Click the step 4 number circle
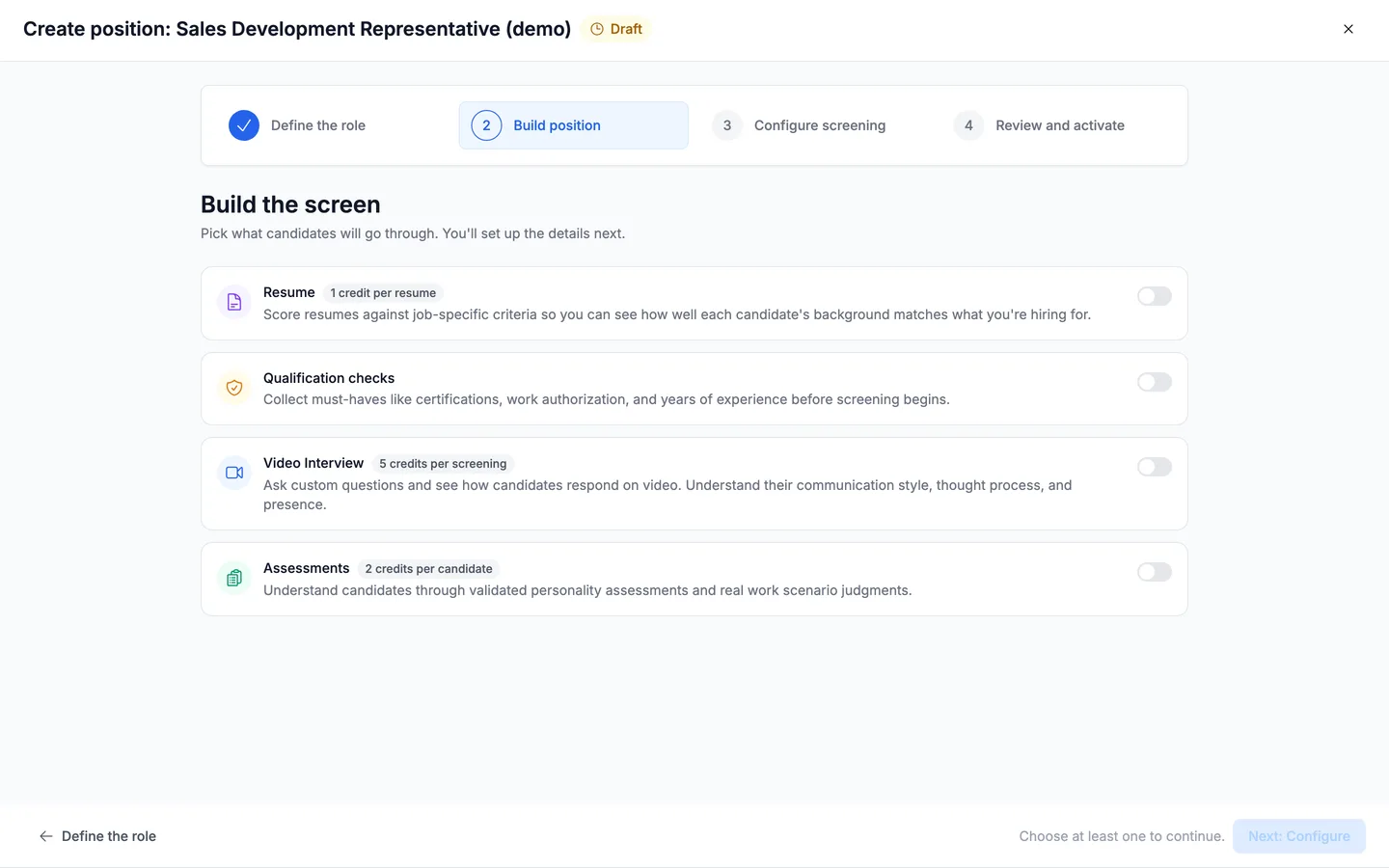1389x868 pixels. (968, 125)
